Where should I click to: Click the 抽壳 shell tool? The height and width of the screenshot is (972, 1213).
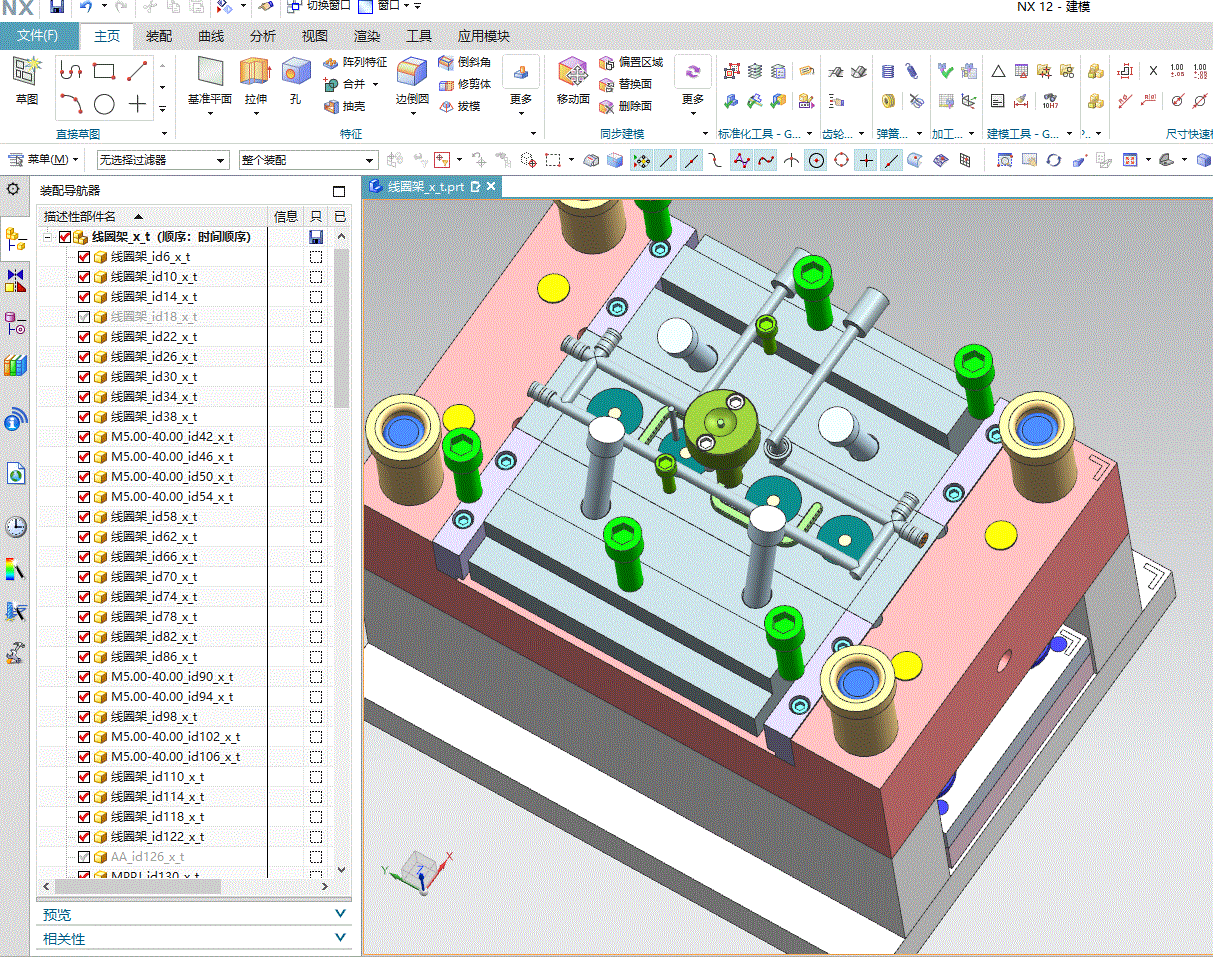point(345,106)
